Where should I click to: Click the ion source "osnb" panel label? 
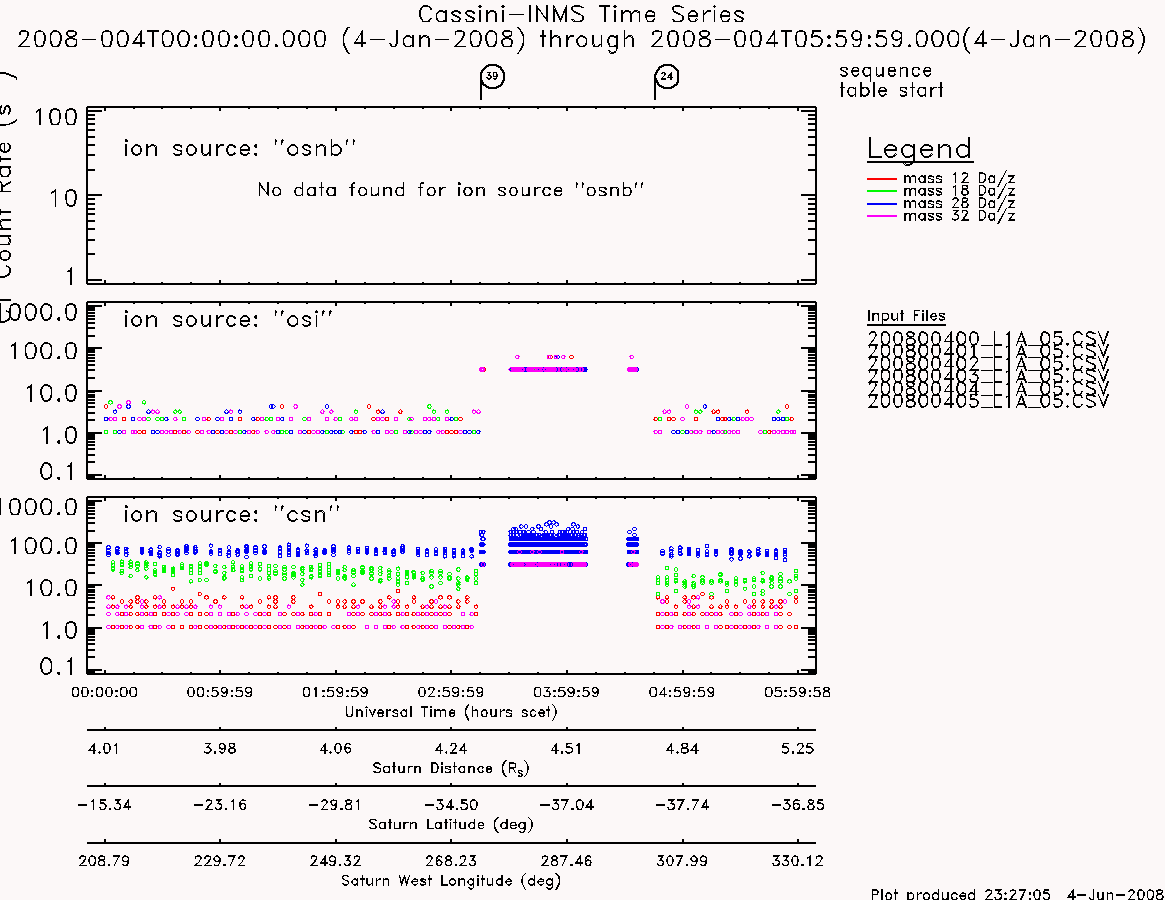coord(239,148)
